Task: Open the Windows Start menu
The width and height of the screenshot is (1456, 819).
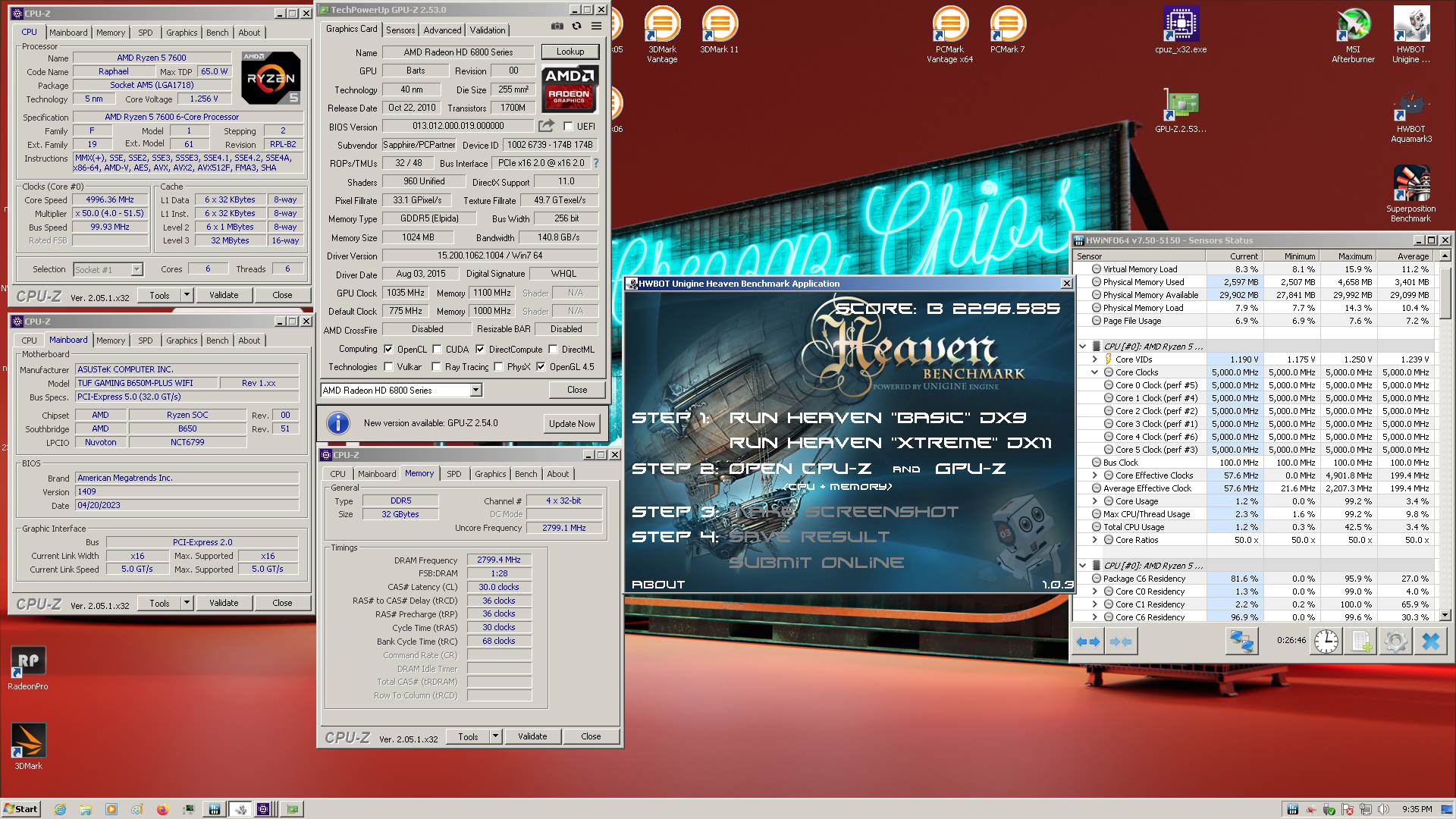Action: pos(20,809)
